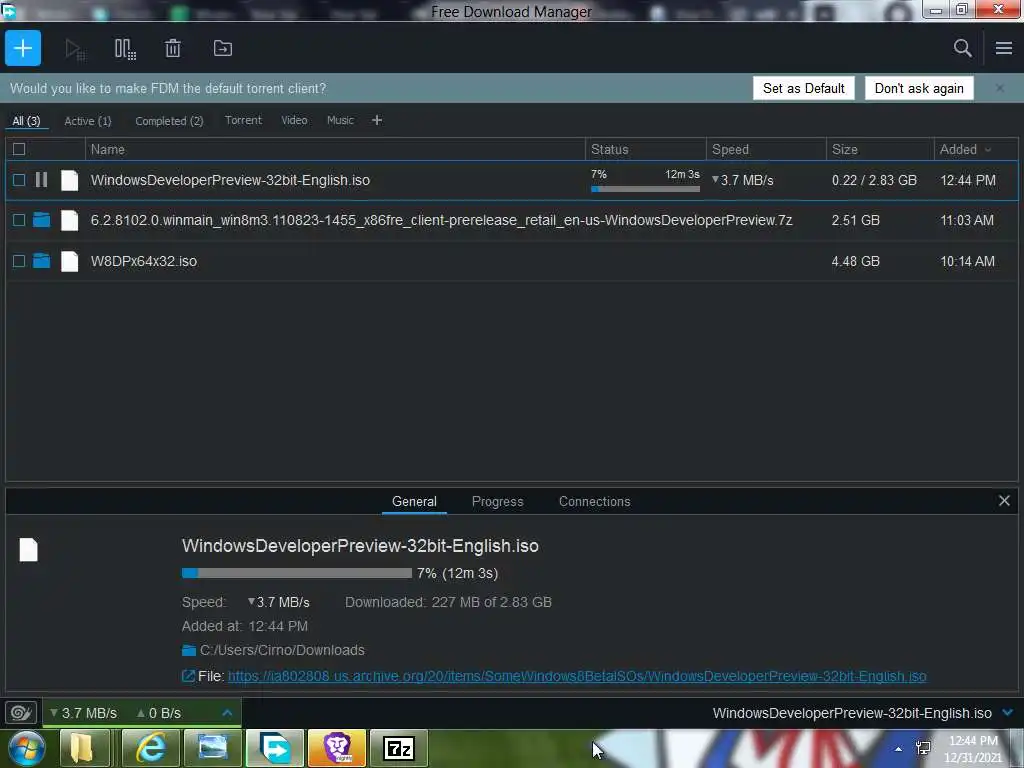Check the W8DPx64x32.iso row checkbox
Screen dimensions: 1024x768
[19, 261]
